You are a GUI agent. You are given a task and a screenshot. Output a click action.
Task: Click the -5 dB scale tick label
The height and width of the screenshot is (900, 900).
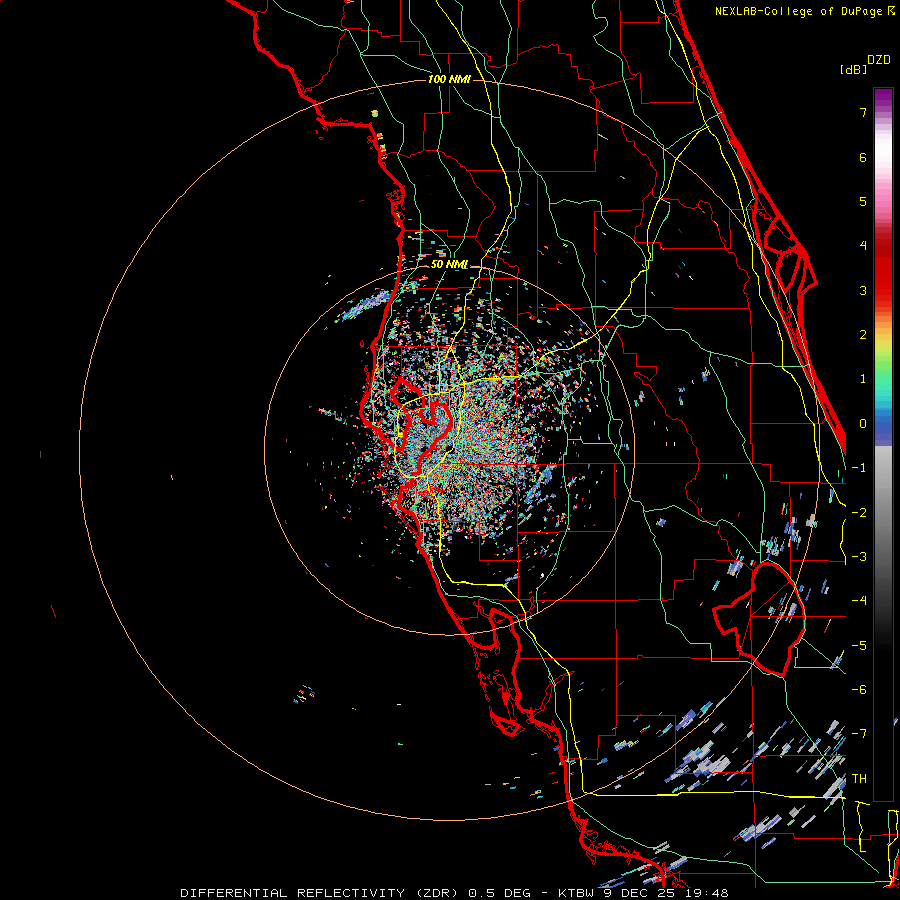click(859, 646)
